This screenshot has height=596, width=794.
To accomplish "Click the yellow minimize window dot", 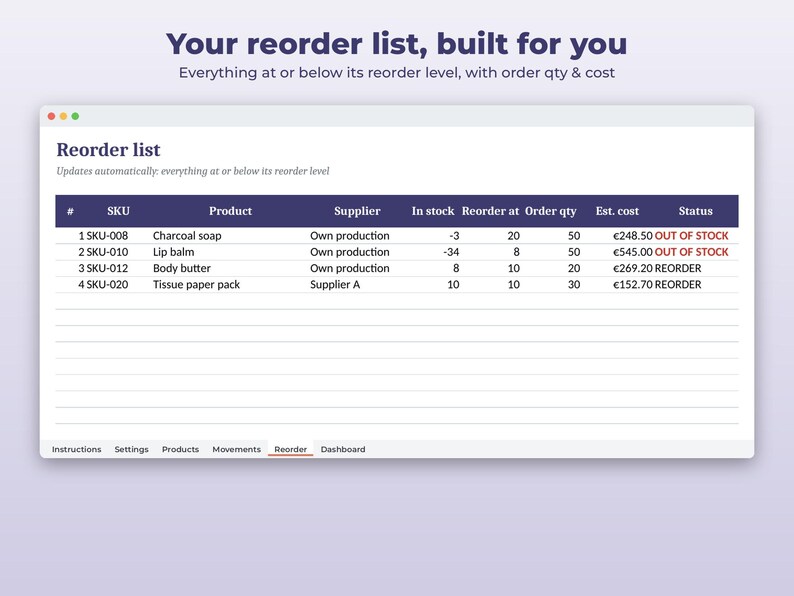I will (x=63, y=116).
